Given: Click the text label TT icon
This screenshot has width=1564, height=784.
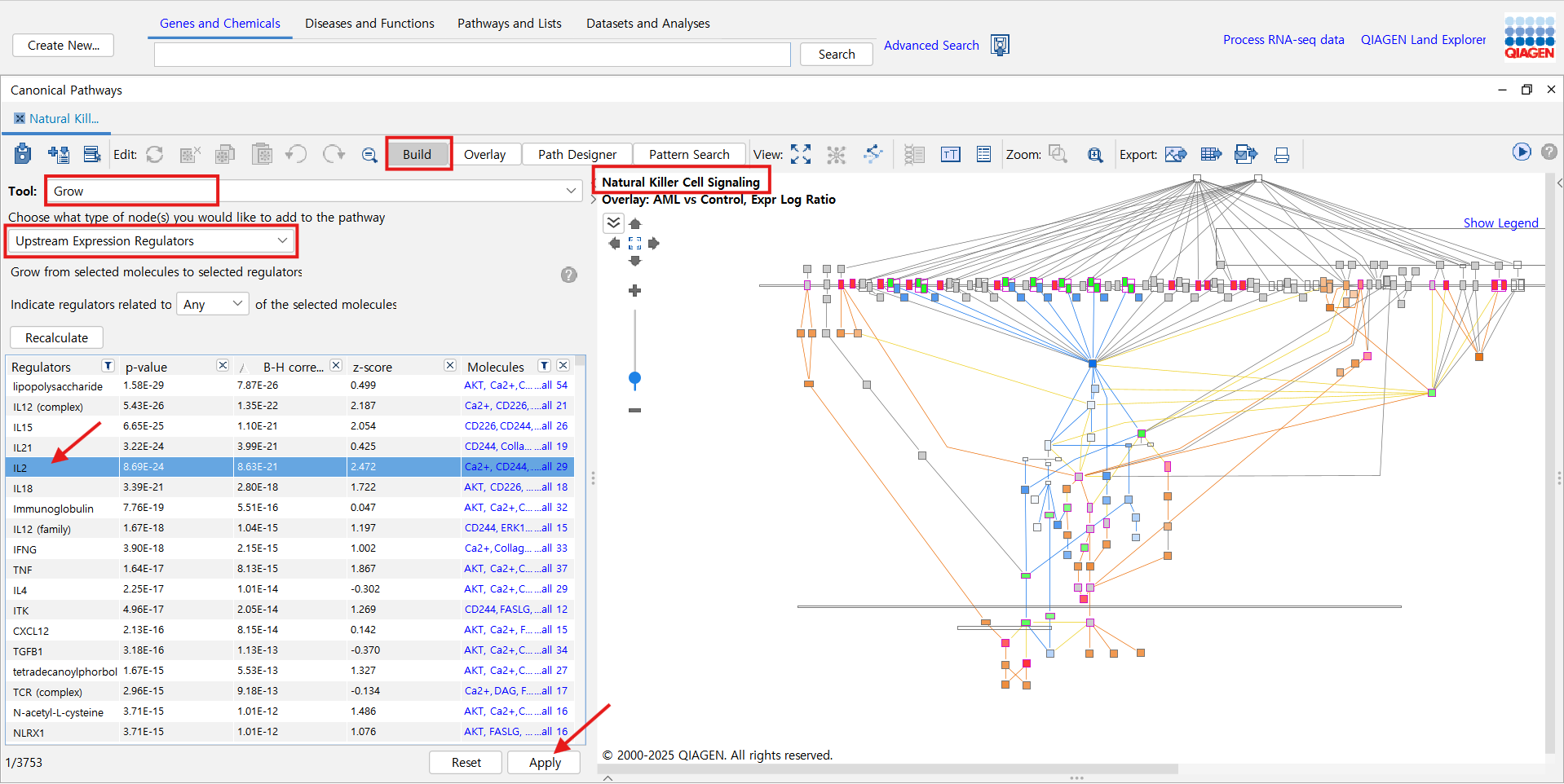Looking at the screenshot, I should pos(951,154).
